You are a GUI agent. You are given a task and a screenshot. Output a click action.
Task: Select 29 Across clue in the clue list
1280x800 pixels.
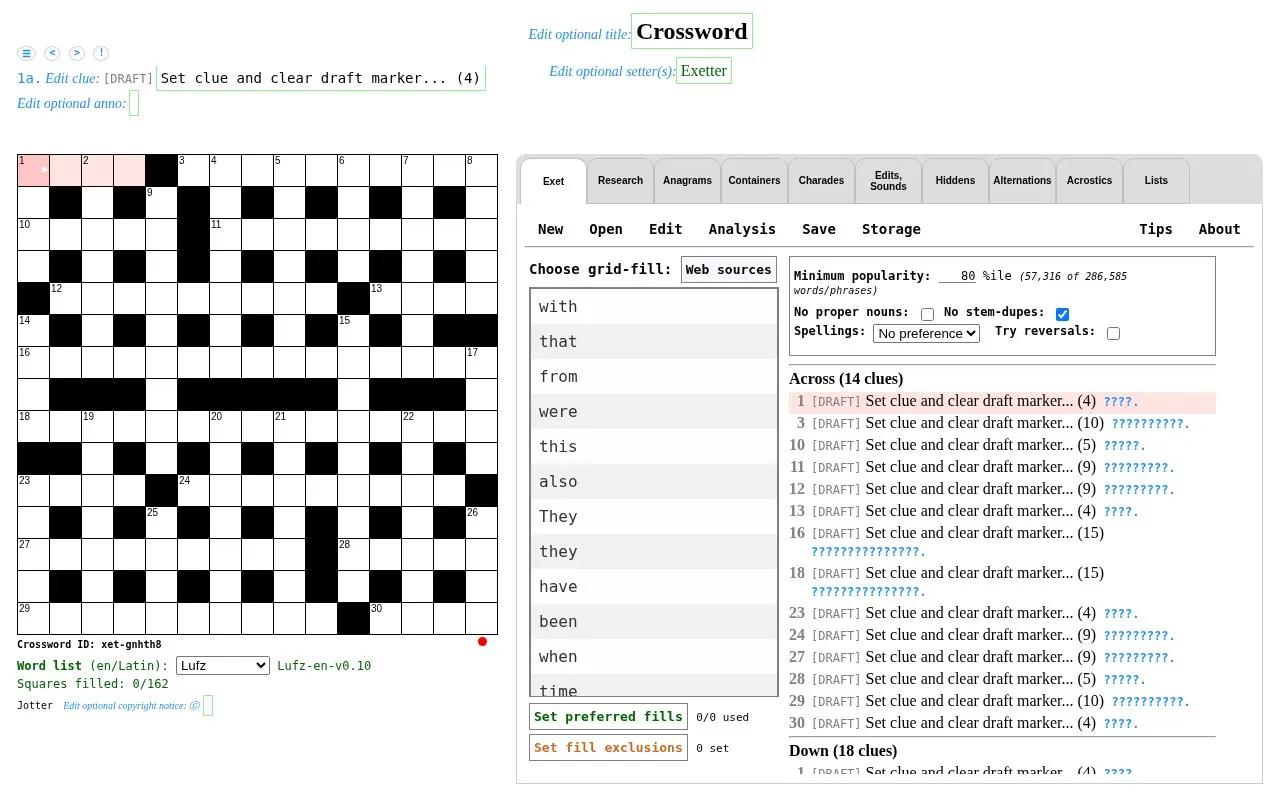1002,701
